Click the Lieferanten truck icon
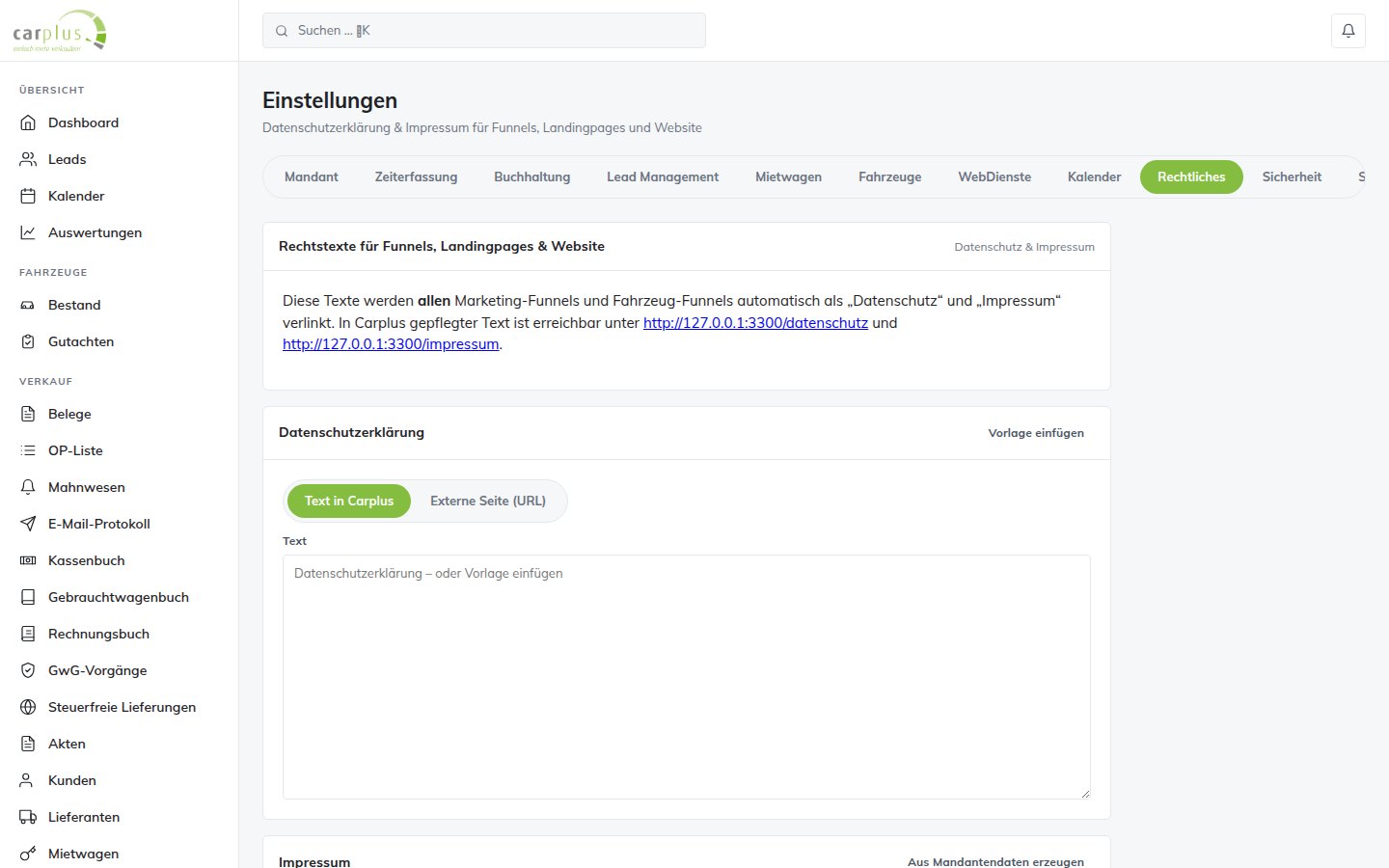This screenshot has height=868, width=1389. pos(28,817)
